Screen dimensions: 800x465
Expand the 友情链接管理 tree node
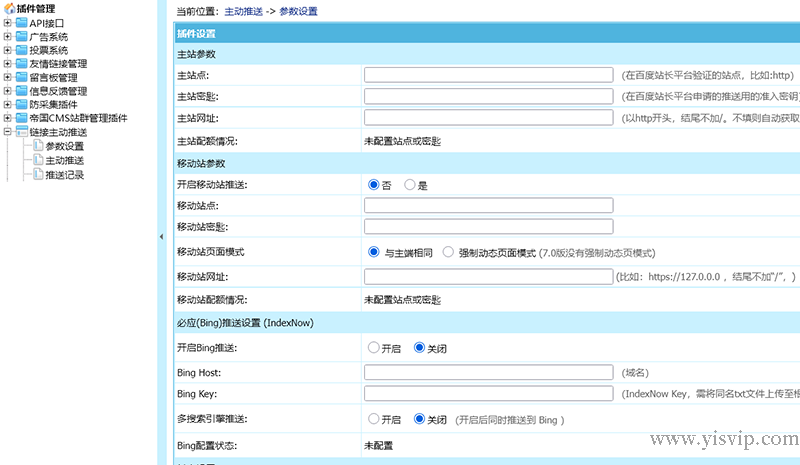pos(7,63)
